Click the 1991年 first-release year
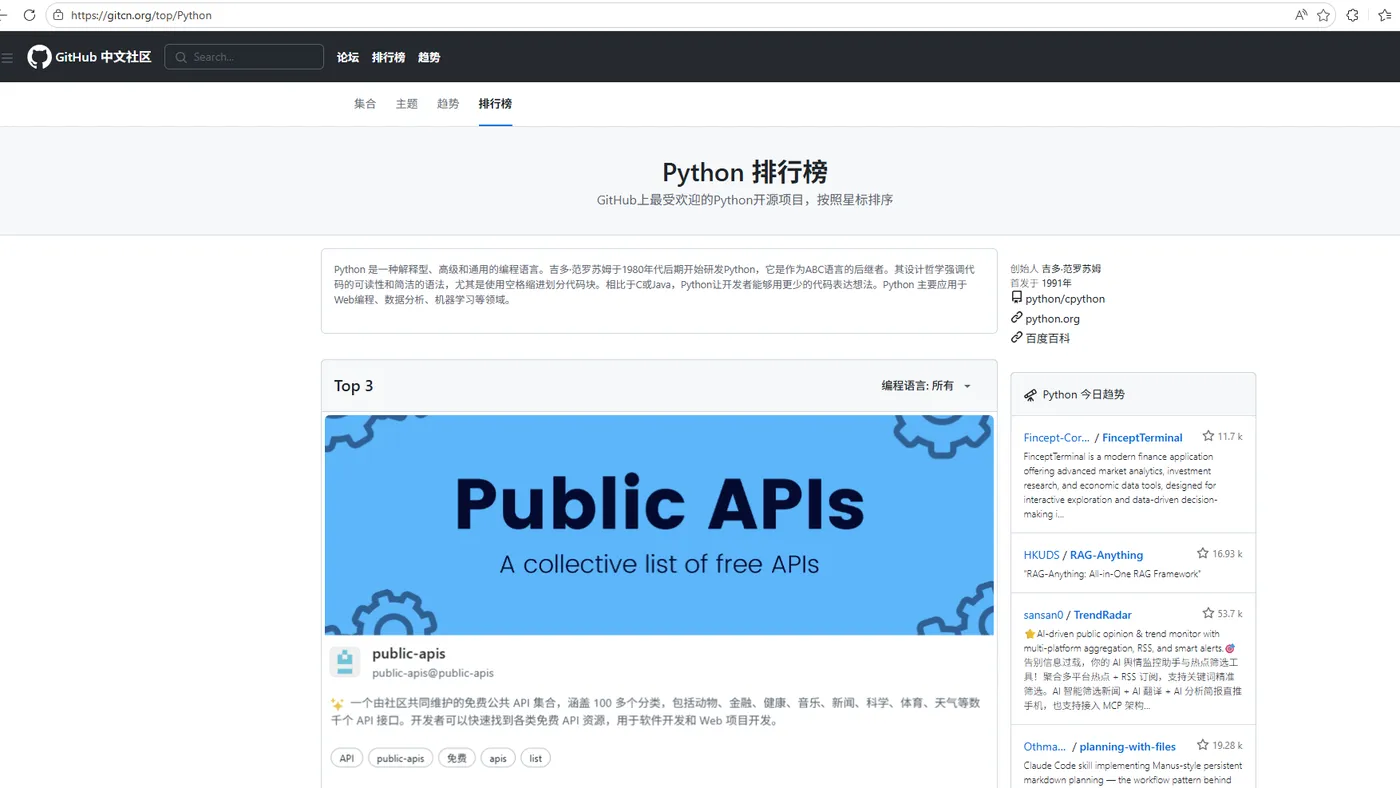 (1056, 283)
